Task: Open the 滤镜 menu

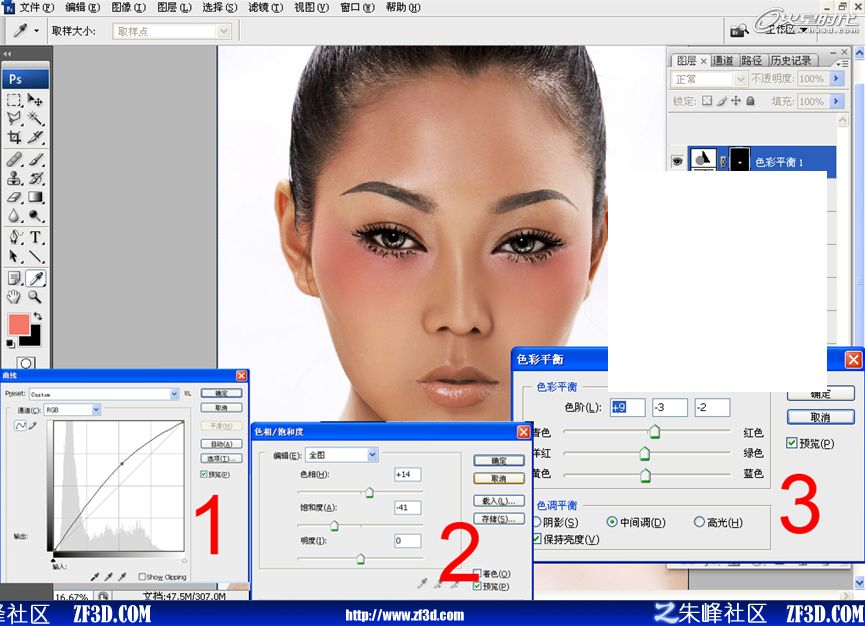Action: pos(265,7)
